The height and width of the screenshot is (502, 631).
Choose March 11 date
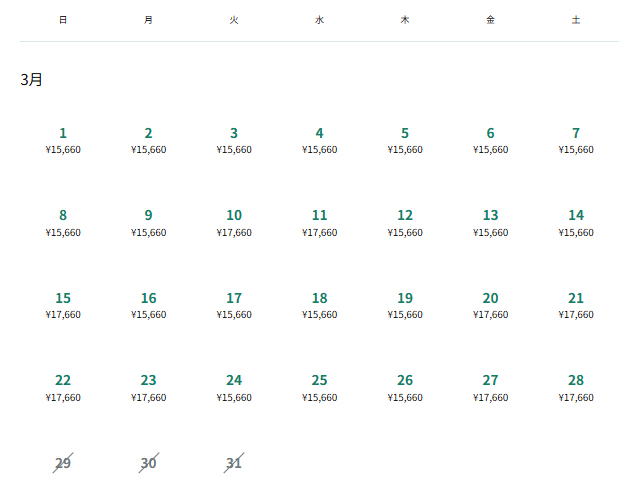click(319, 222)
